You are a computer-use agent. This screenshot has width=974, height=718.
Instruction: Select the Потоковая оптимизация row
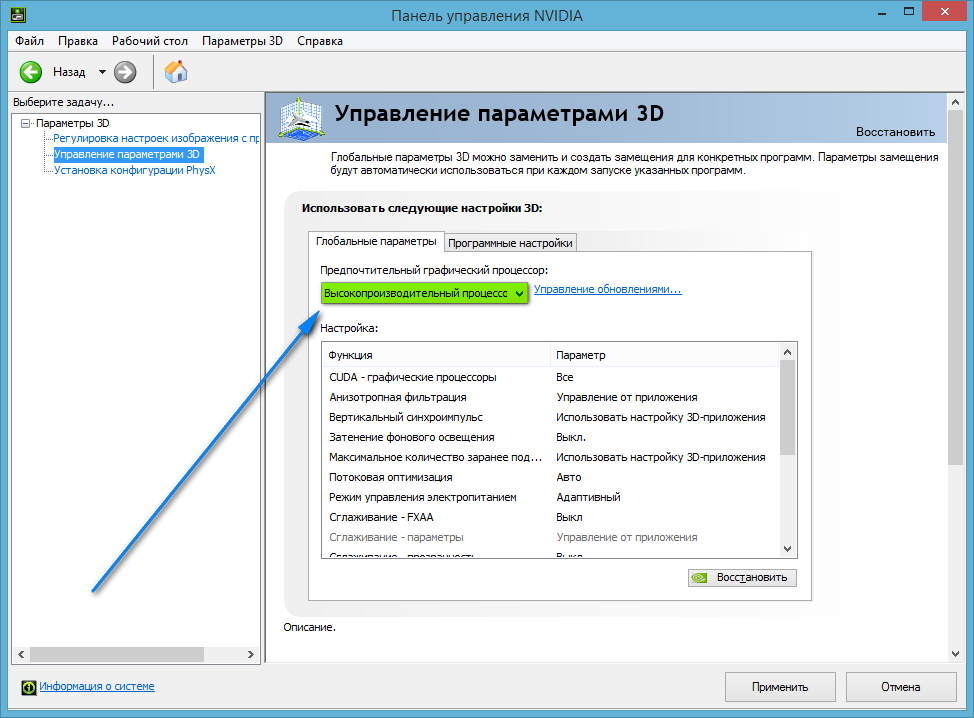(550, 477)
